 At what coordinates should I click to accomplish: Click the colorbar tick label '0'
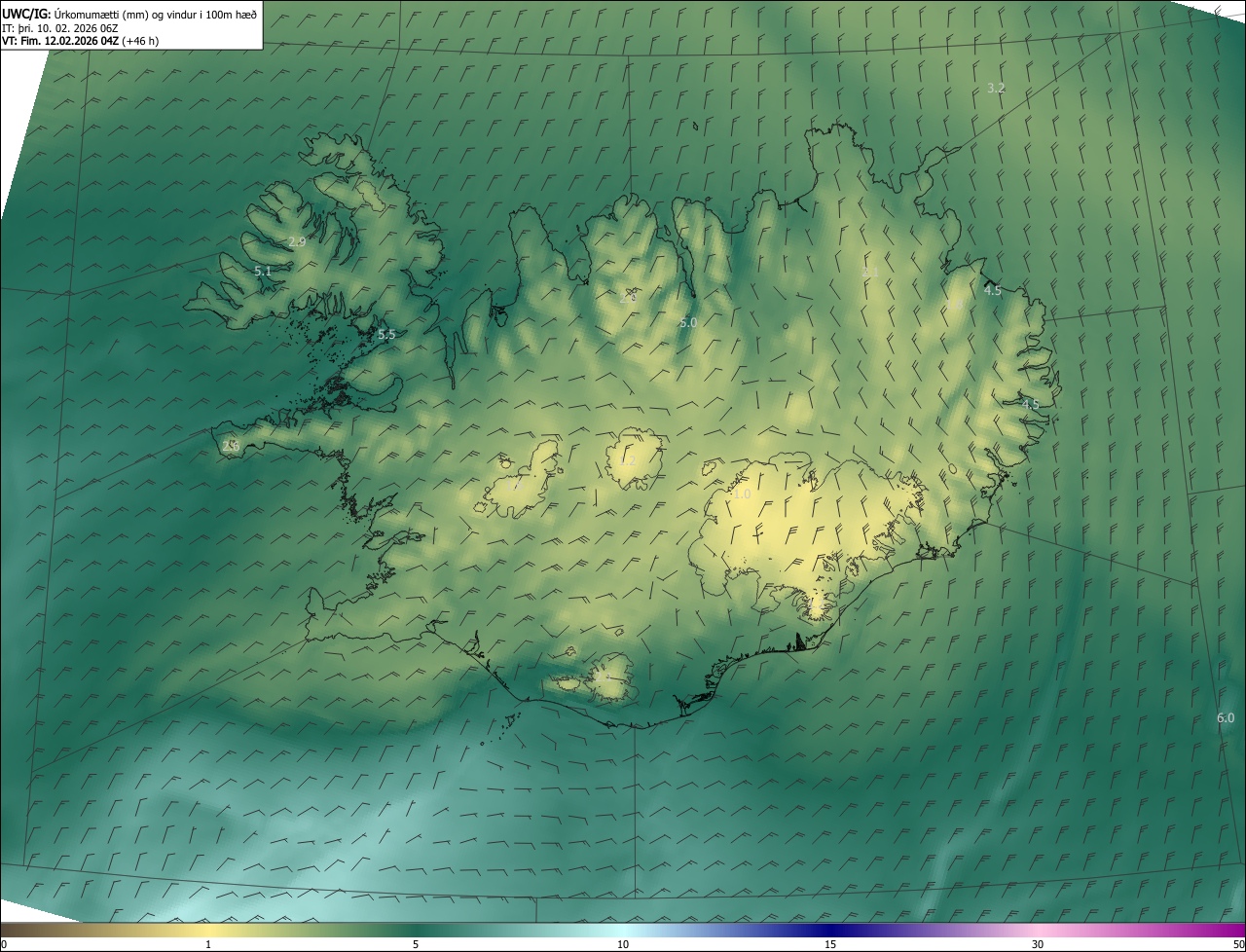[x=4, y=944]
